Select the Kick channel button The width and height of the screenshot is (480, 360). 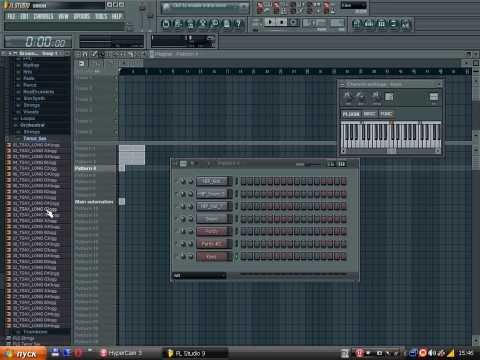pyautogui.click(x=212, y=256)
